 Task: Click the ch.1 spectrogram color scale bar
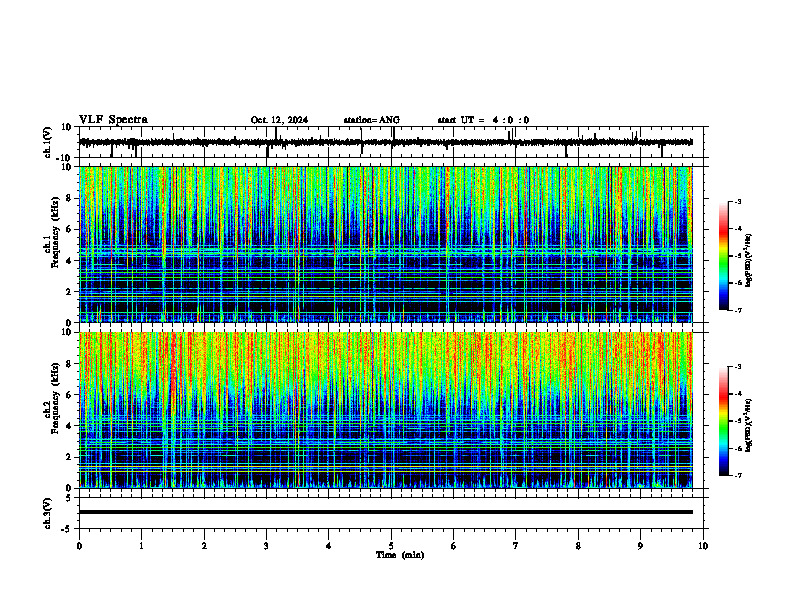[724, 256]
